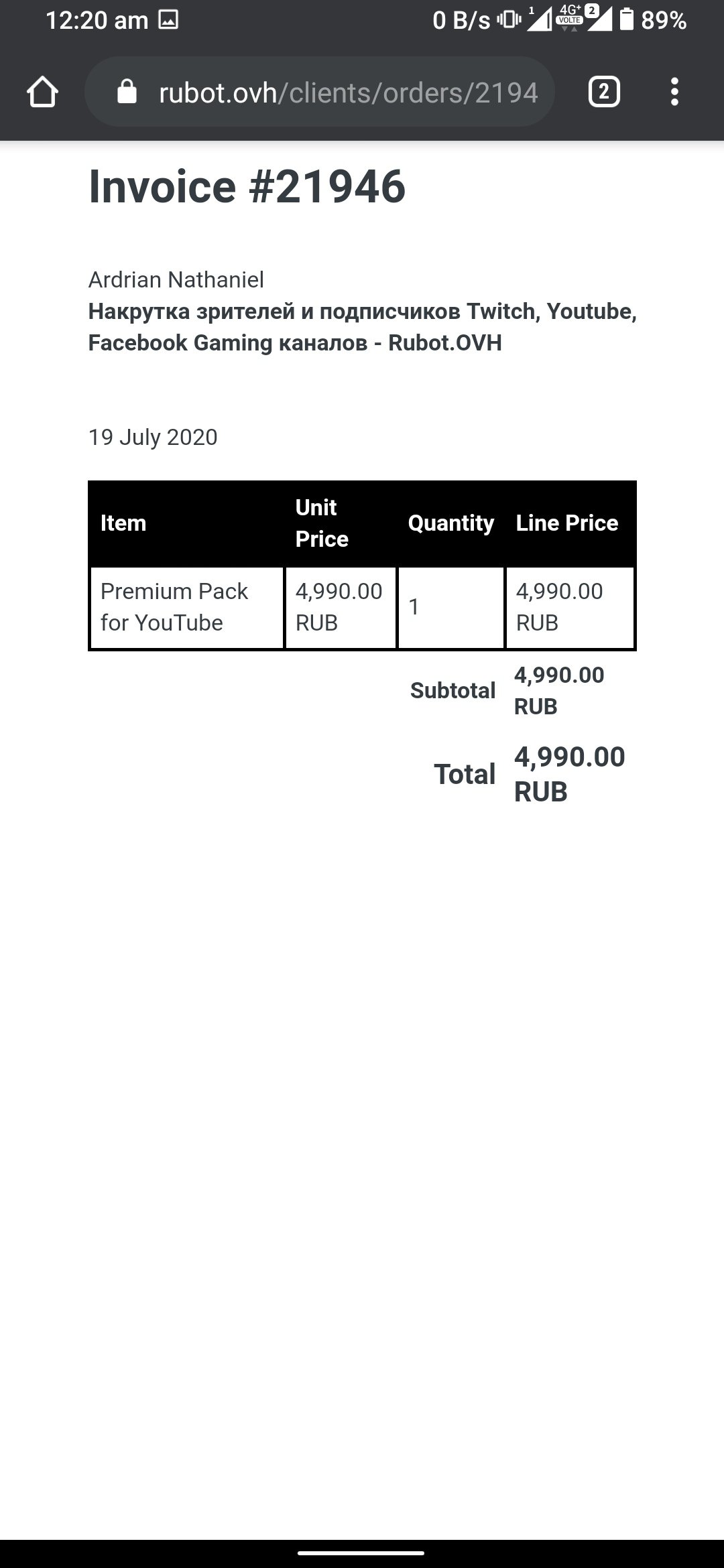Tap the 19 July 2020 date
Screen dimensions: 724x1568
153,437
